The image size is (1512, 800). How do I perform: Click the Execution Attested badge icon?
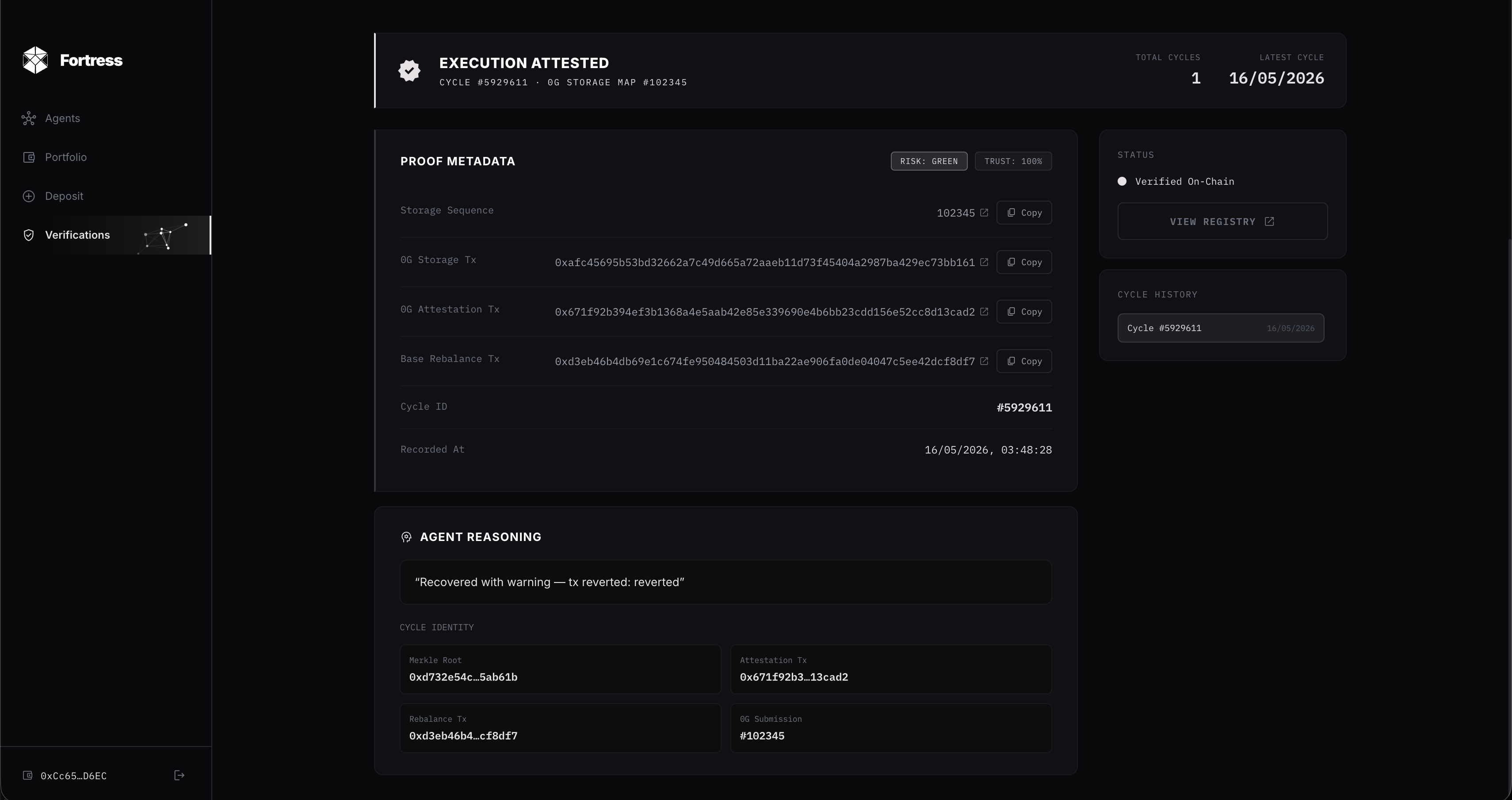click(410, 70)
